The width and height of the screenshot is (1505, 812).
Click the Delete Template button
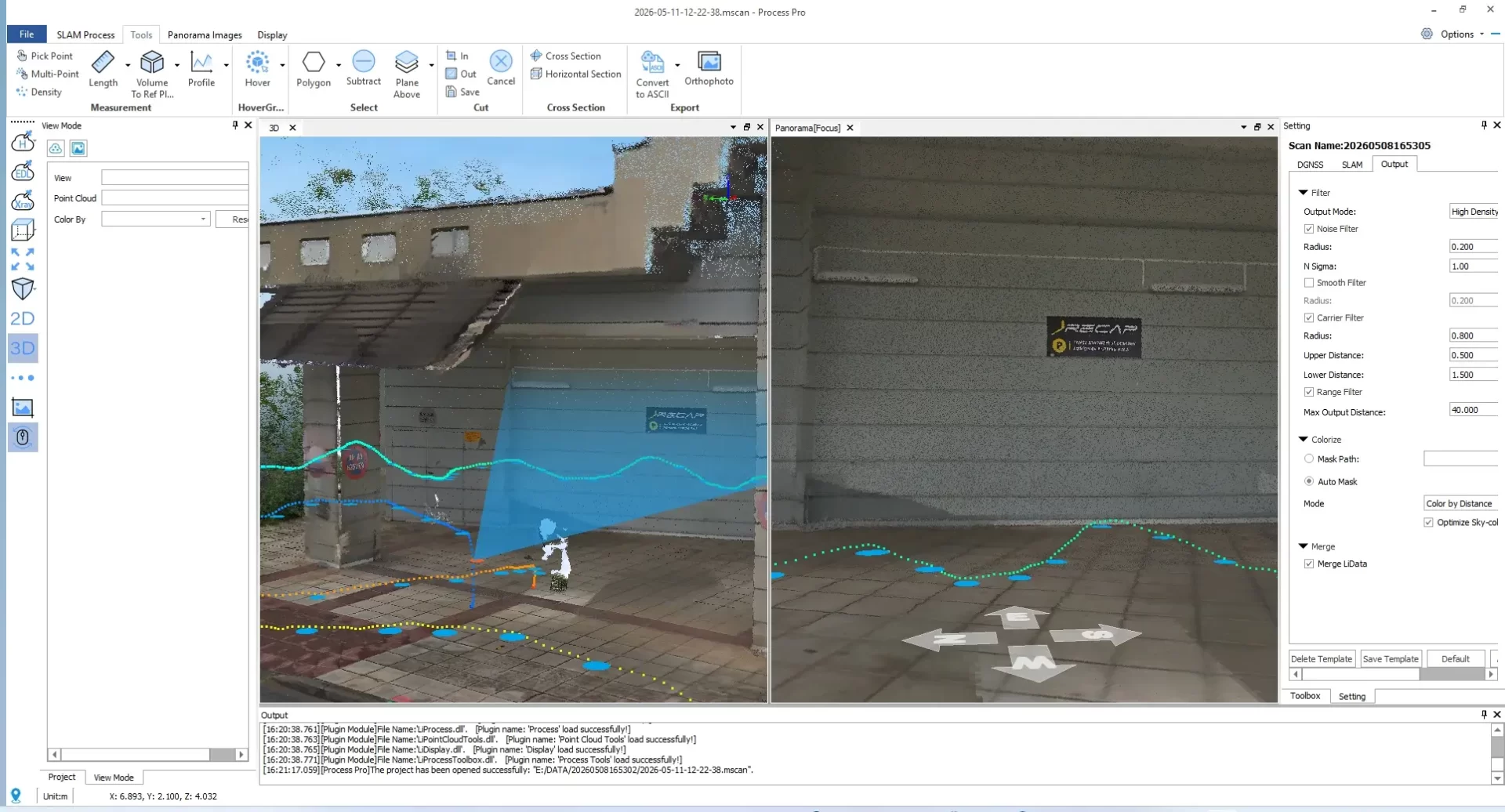coord(1322,659)
